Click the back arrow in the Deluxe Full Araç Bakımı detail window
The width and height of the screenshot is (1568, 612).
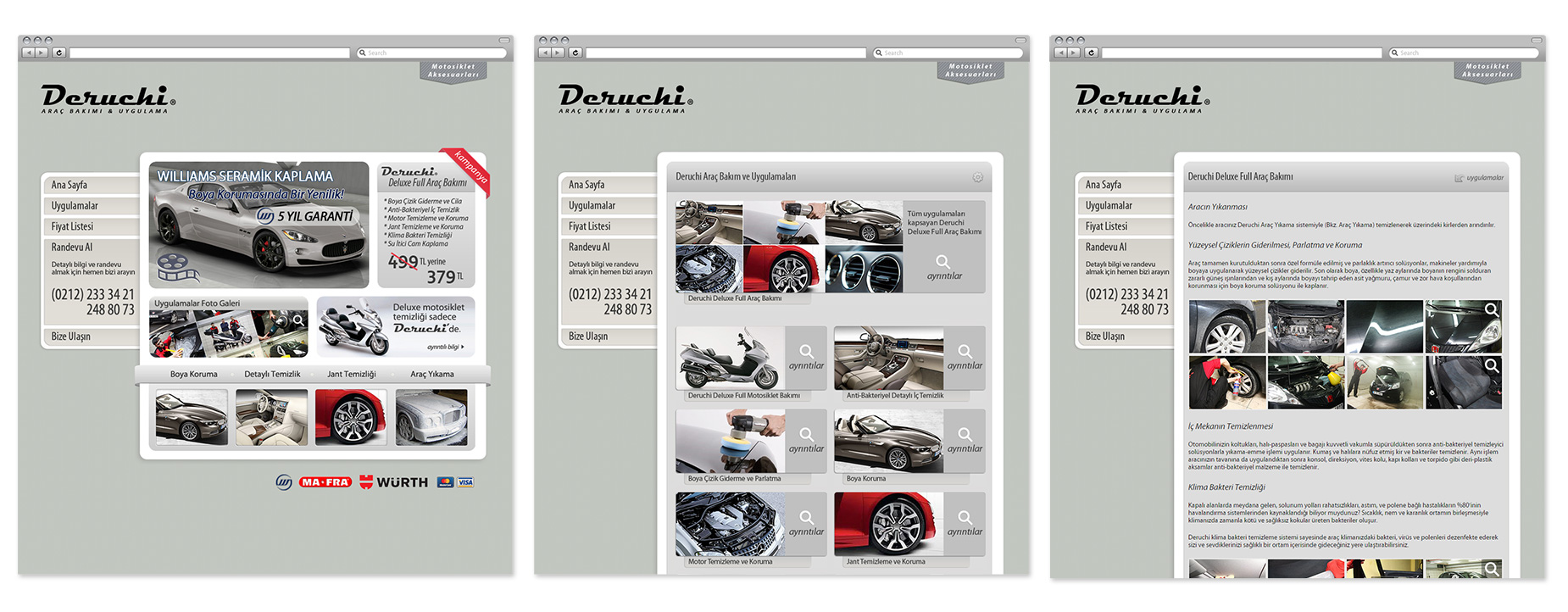[1060, 53]
